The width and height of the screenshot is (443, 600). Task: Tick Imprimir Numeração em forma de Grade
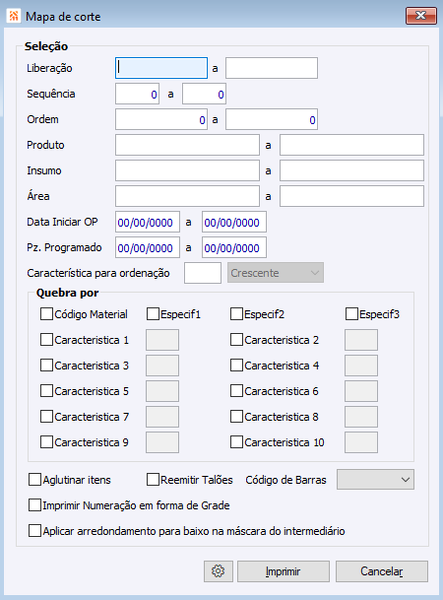(35, 505)
